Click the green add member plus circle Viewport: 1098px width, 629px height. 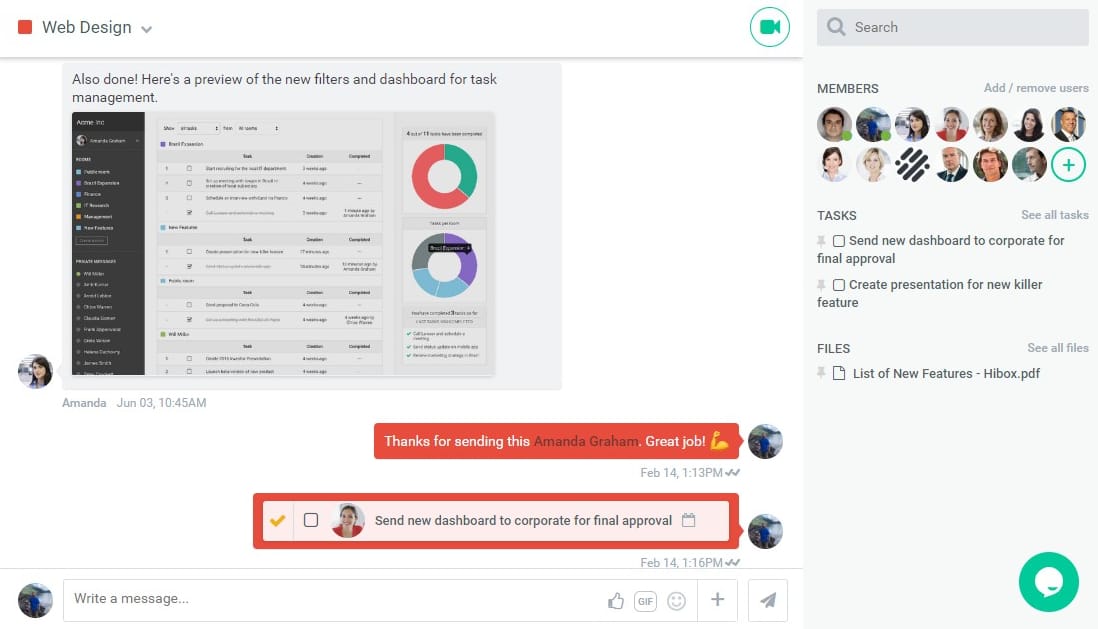coord(1068,164)
